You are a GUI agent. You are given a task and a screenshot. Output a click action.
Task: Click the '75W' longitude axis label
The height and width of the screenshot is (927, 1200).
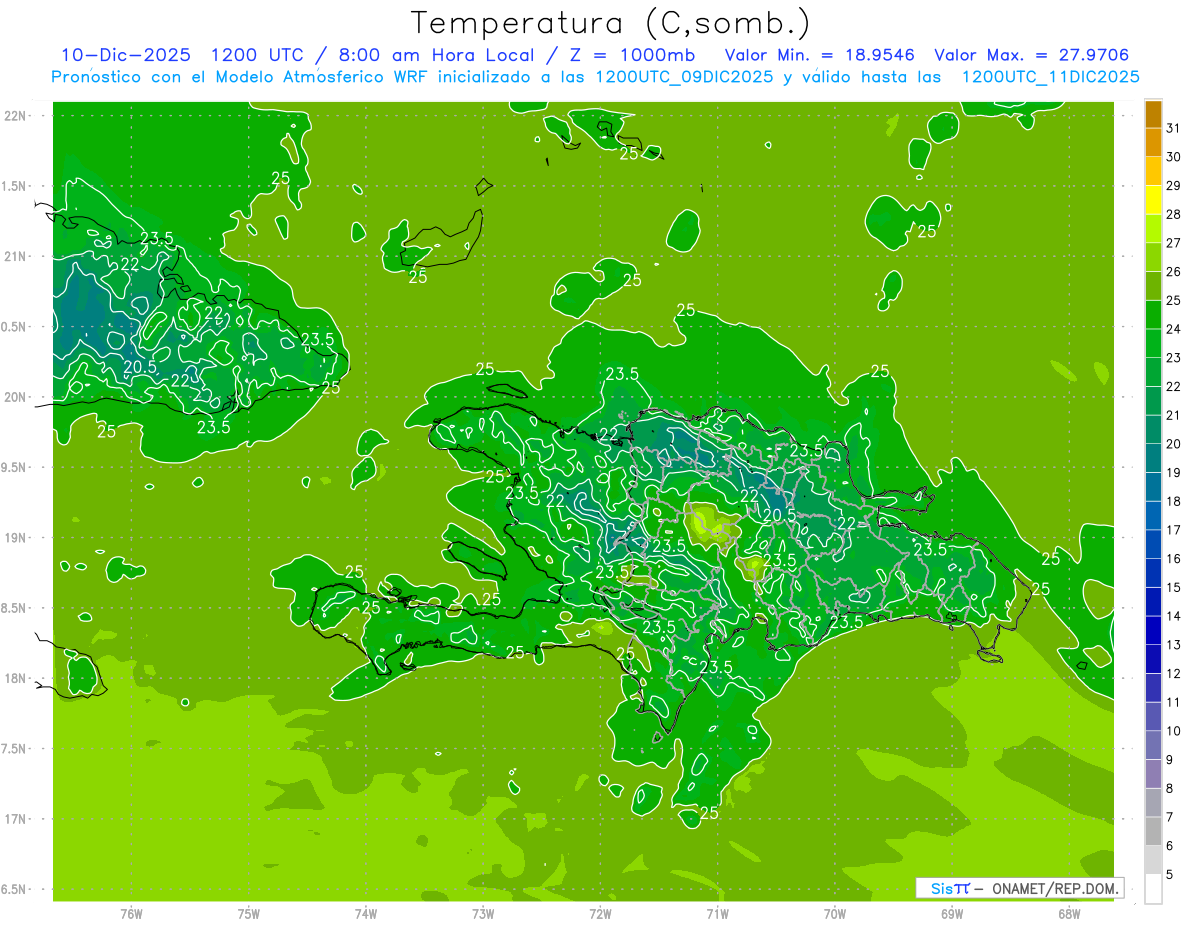[x=249, y=913]
